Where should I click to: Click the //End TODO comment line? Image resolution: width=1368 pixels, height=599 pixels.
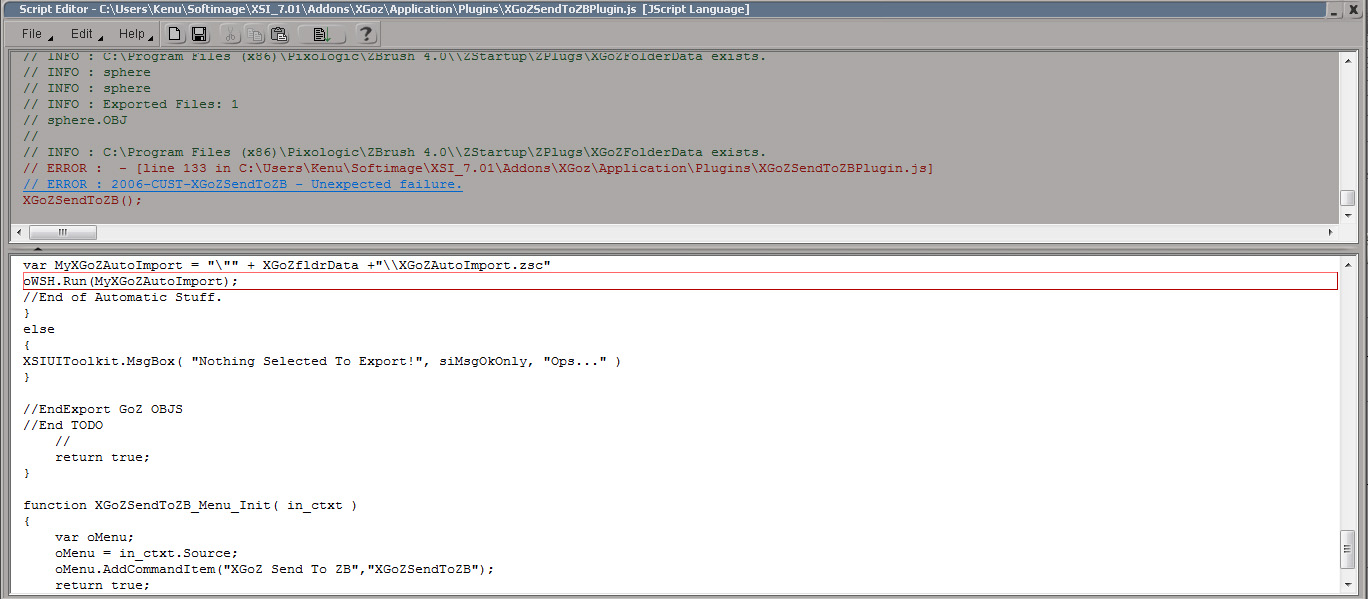[x=63, y=425]
